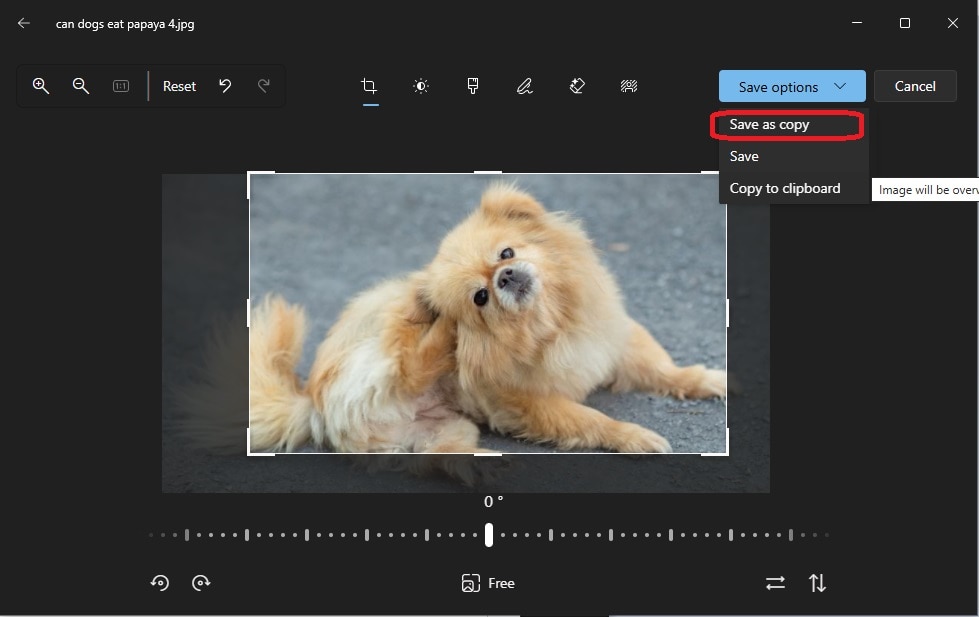Image resolution: width=979 pixels, height=617 pixels.
Task: Show image at actual 1:1 size
Action: click(x=121, y=86)
